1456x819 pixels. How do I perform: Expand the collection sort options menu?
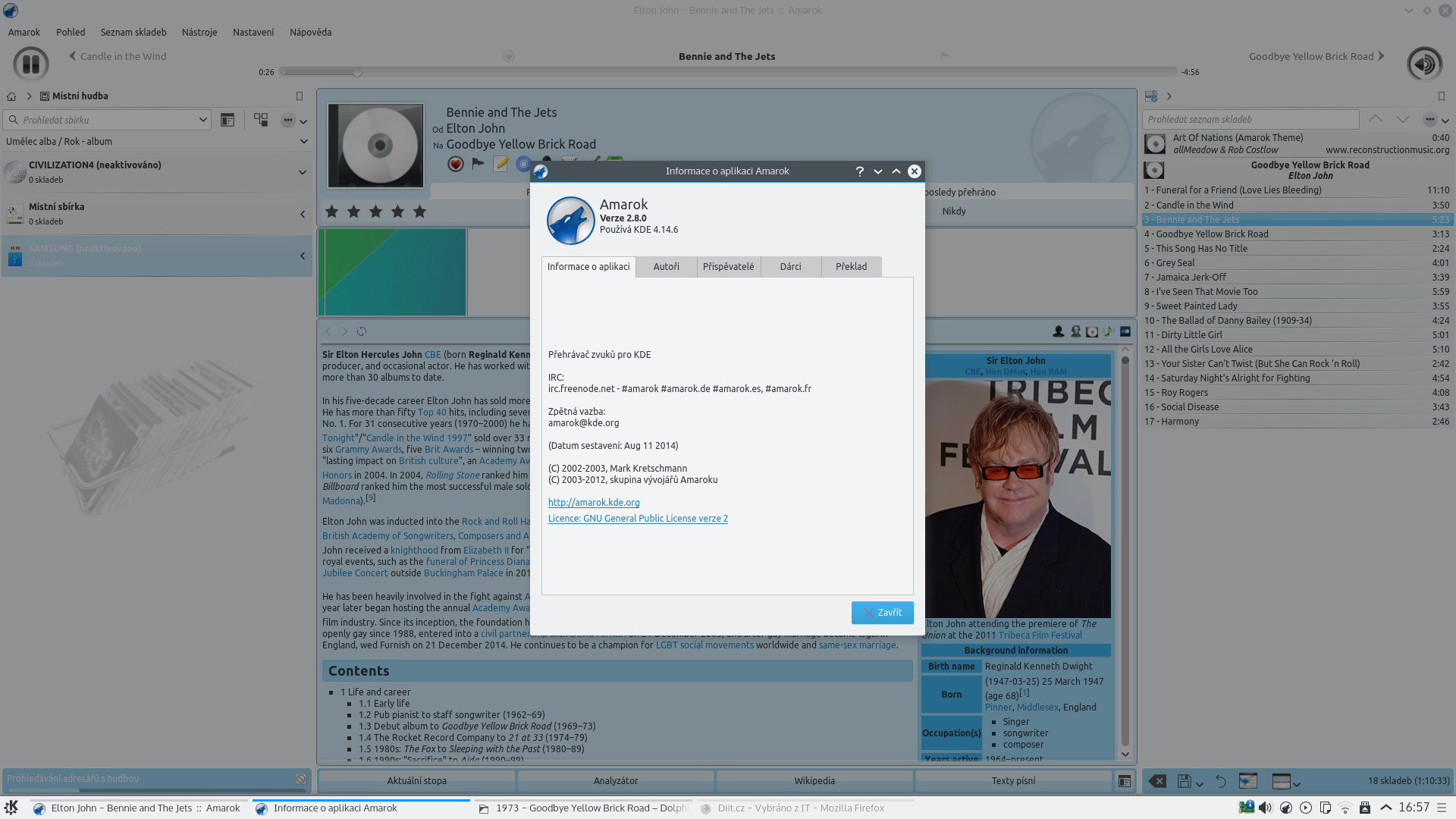(x=293, y=120)
